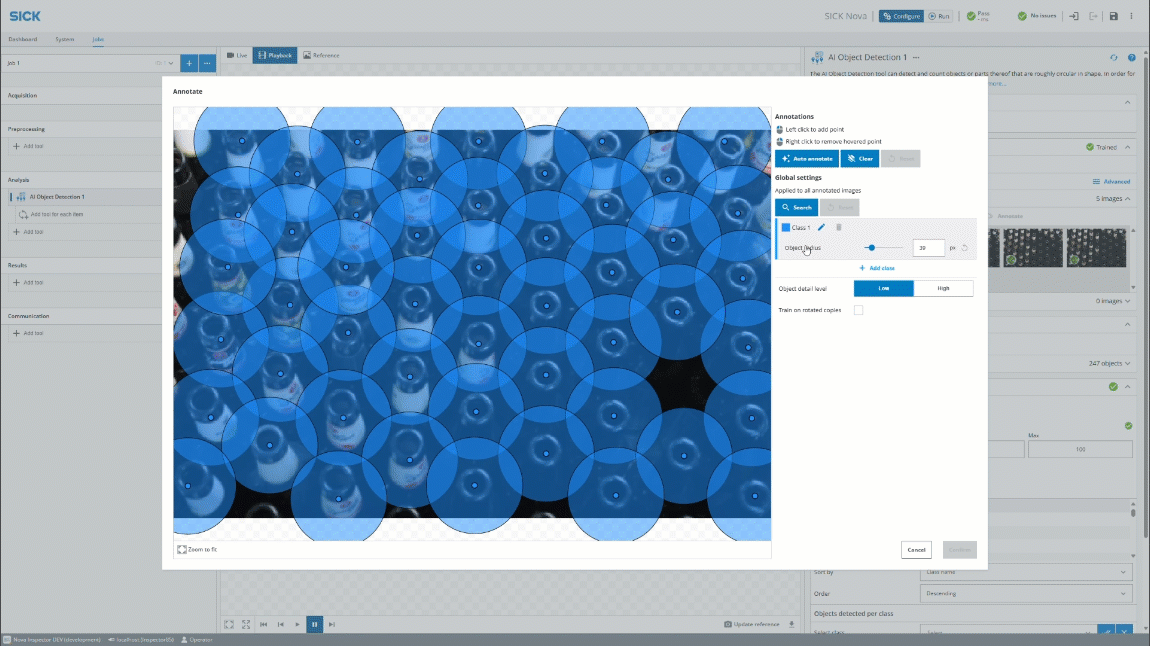1150x646 pixels.
Task: Click the Auto annotate button
Action: click(806, 158)
